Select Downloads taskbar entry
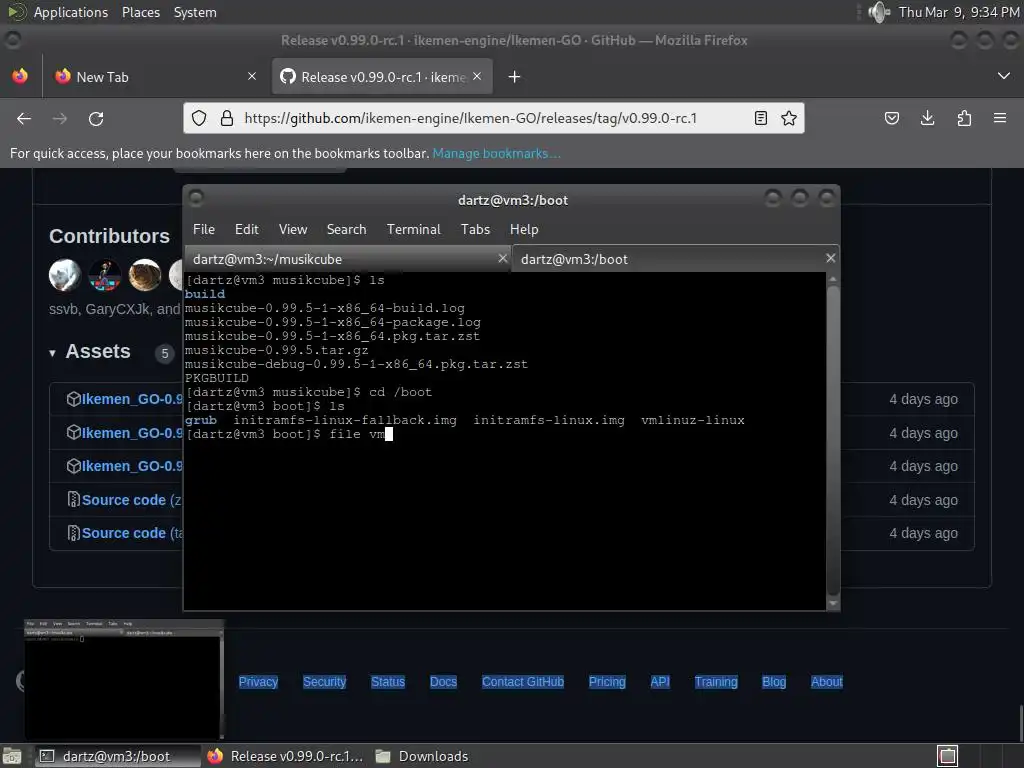Image resolution: width=1024 pixels, height=768 pixels. [423, 756]
